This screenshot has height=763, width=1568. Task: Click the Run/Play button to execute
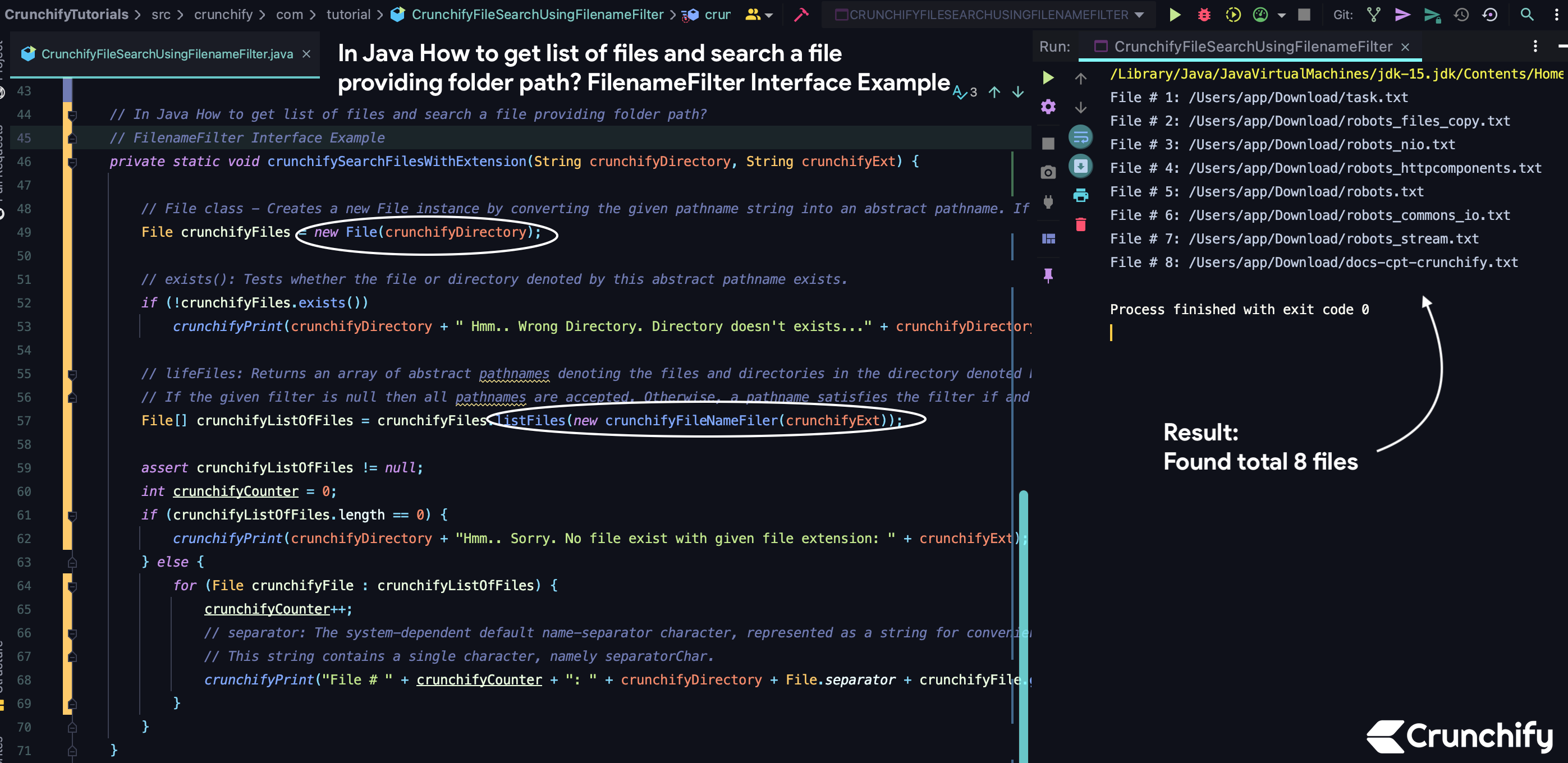(1172, 14)
